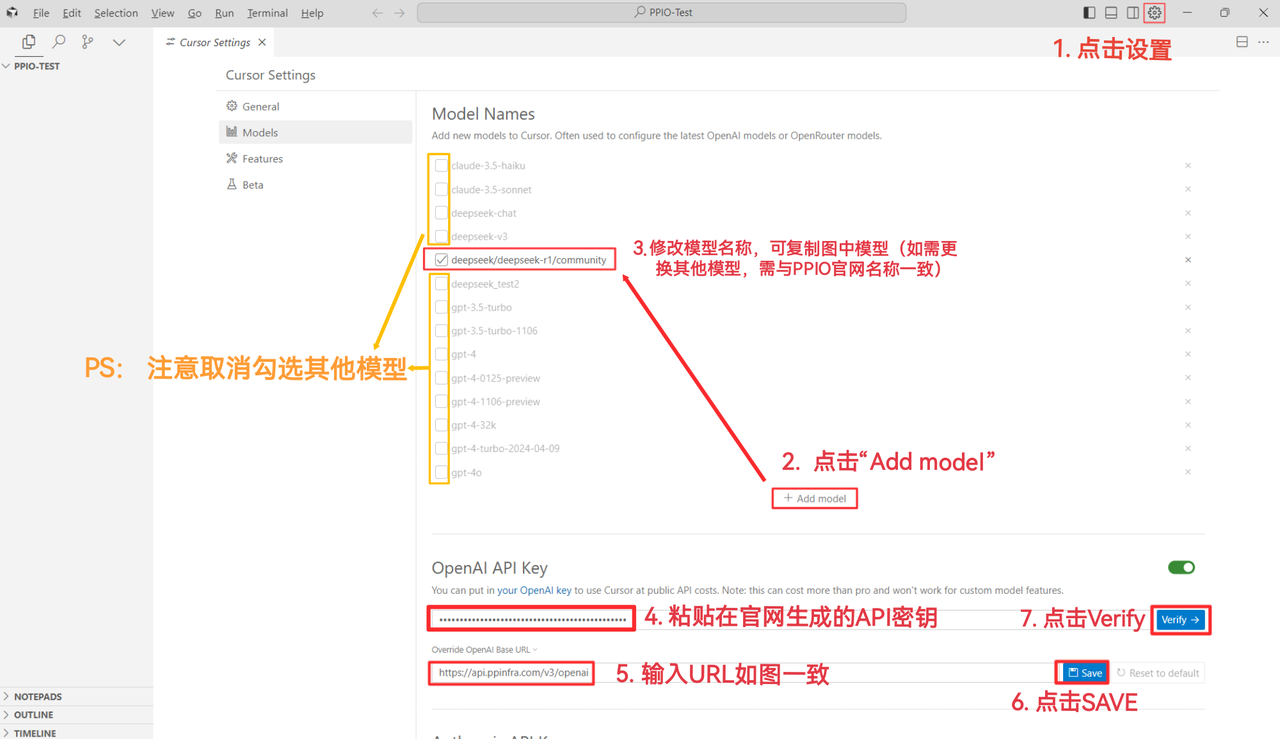Toggle the primary side bar layout icon

[1089, 13]
